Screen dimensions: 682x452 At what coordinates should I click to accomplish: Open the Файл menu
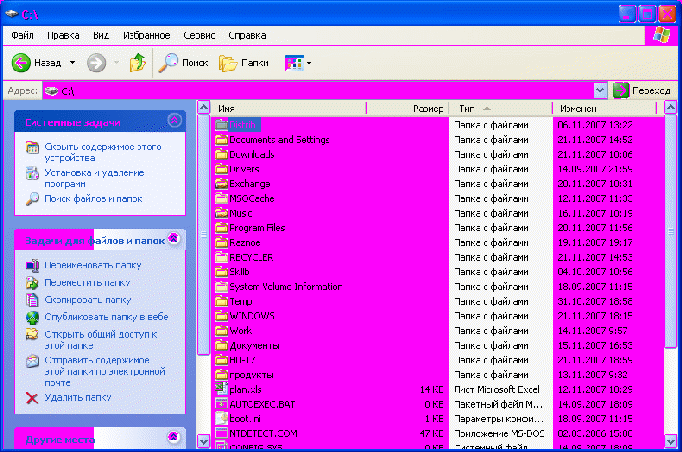pos(22,35)
